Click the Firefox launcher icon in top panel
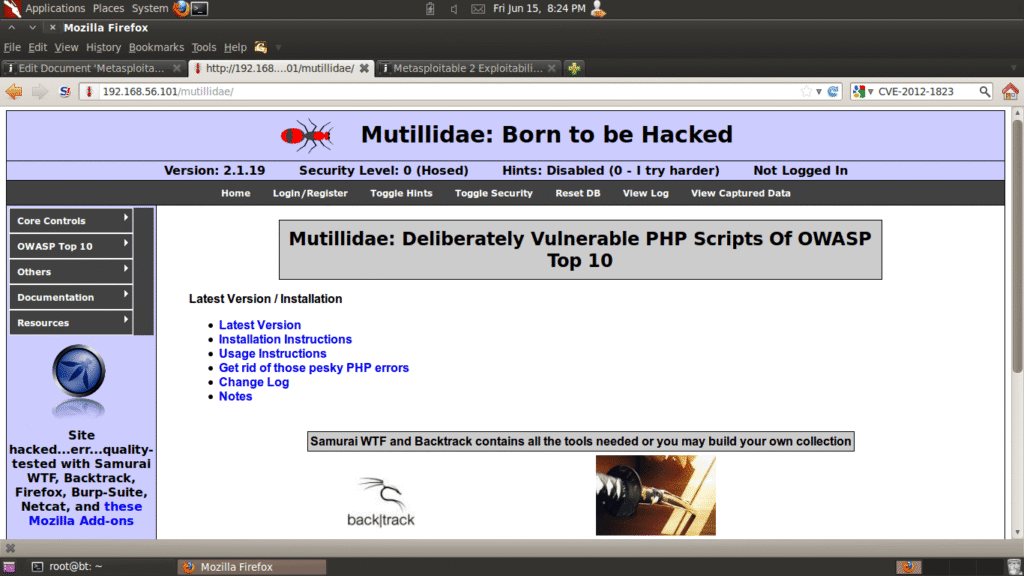Image resolution: width=1024 pixels, height=576 pixels. [x=180, y=9]
